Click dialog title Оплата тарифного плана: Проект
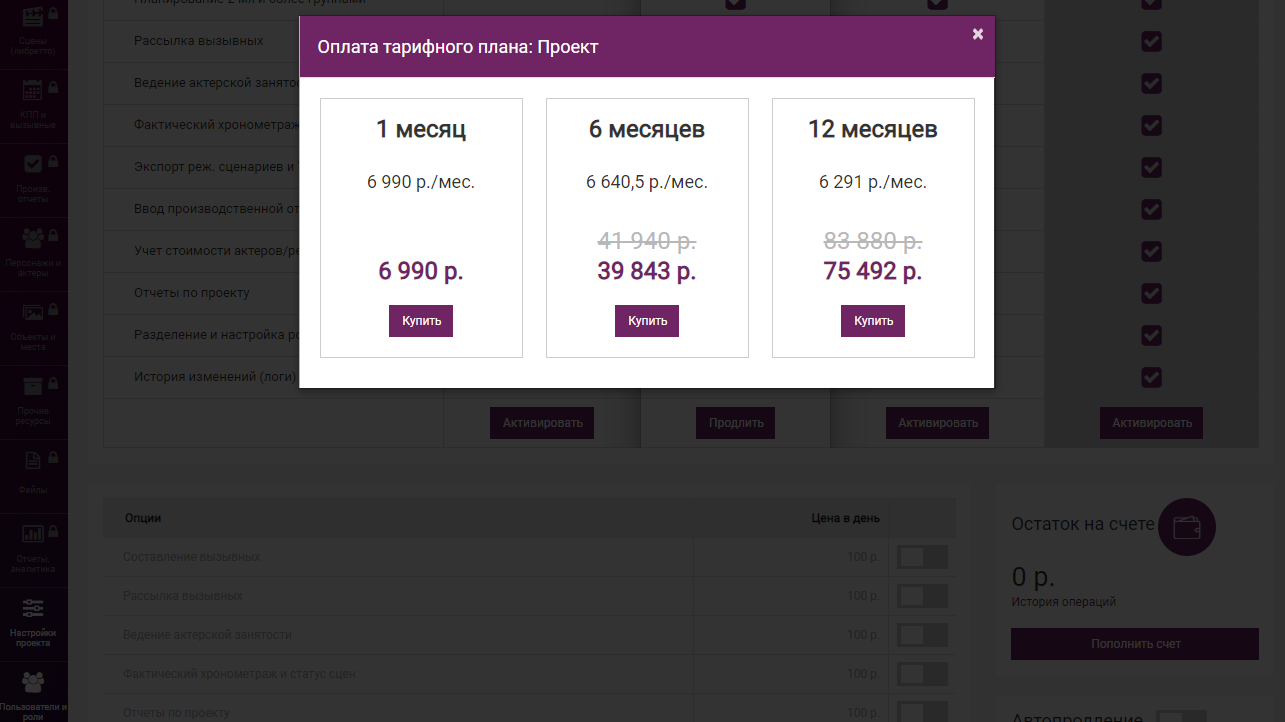This screenshot has height=722, width=1285. (x=458, y=47)
